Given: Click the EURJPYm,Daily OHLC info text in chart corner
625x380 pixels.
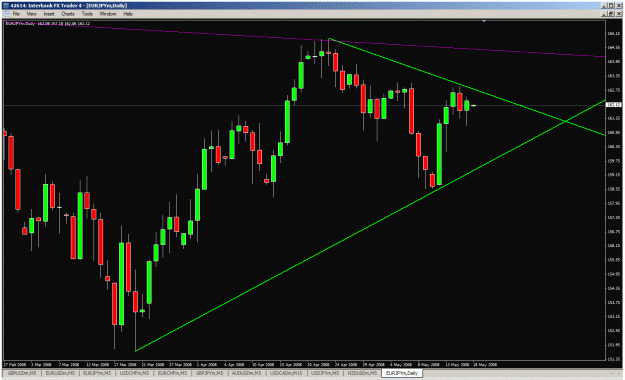Looking at the screenshot, I should 47,24.
